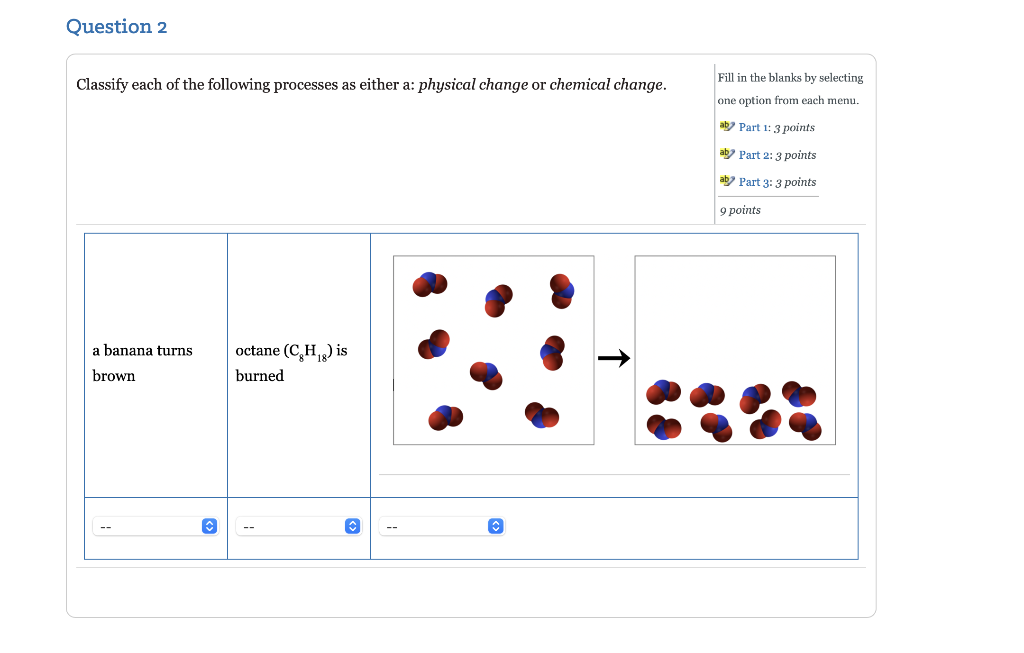Click the 'Part 3: 3 points' link
This screenshot has height=653, width=1024.
pyautogui.click(x=777, y=182)
